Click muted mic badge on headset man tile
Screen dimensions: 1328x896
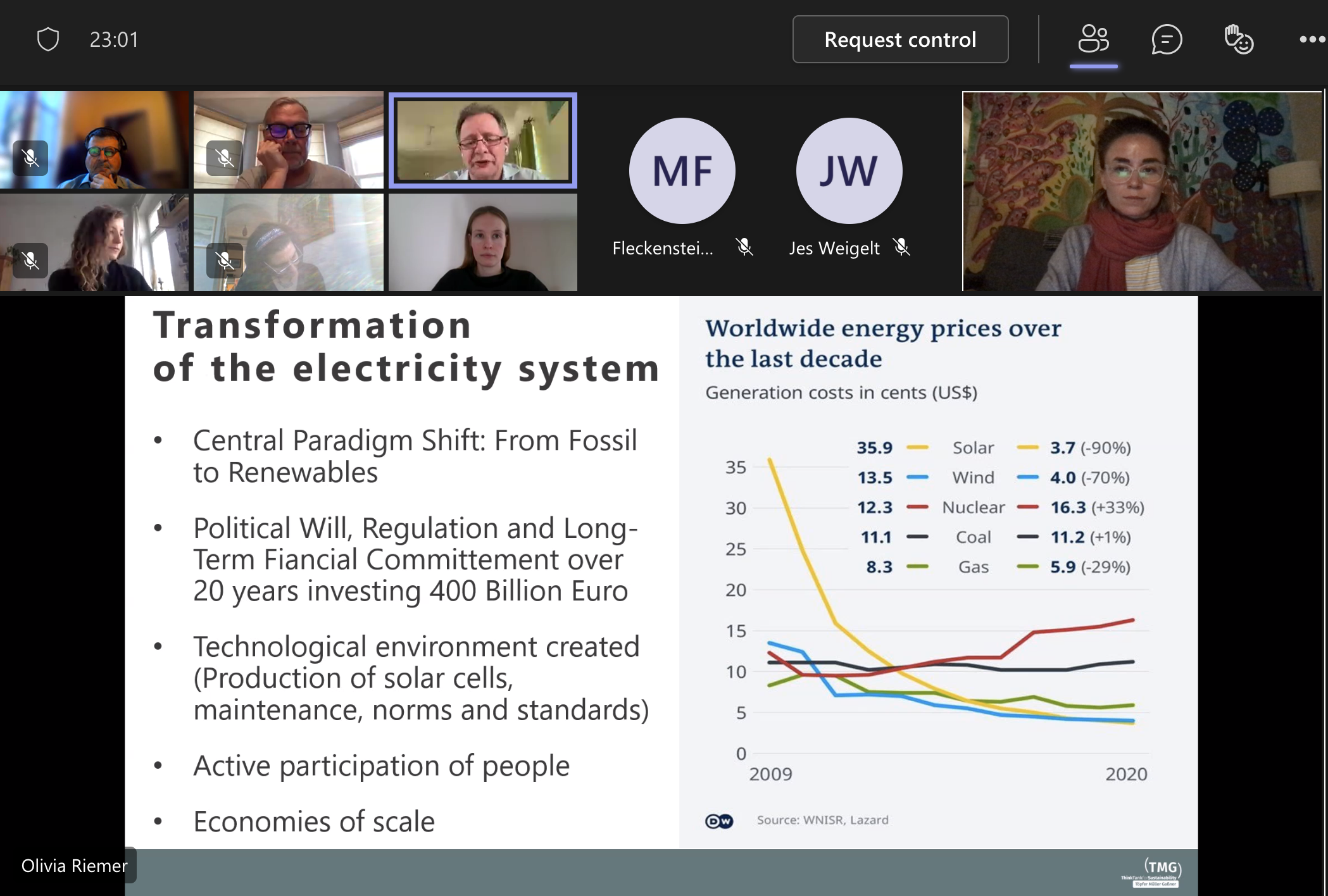coord(30,158)
